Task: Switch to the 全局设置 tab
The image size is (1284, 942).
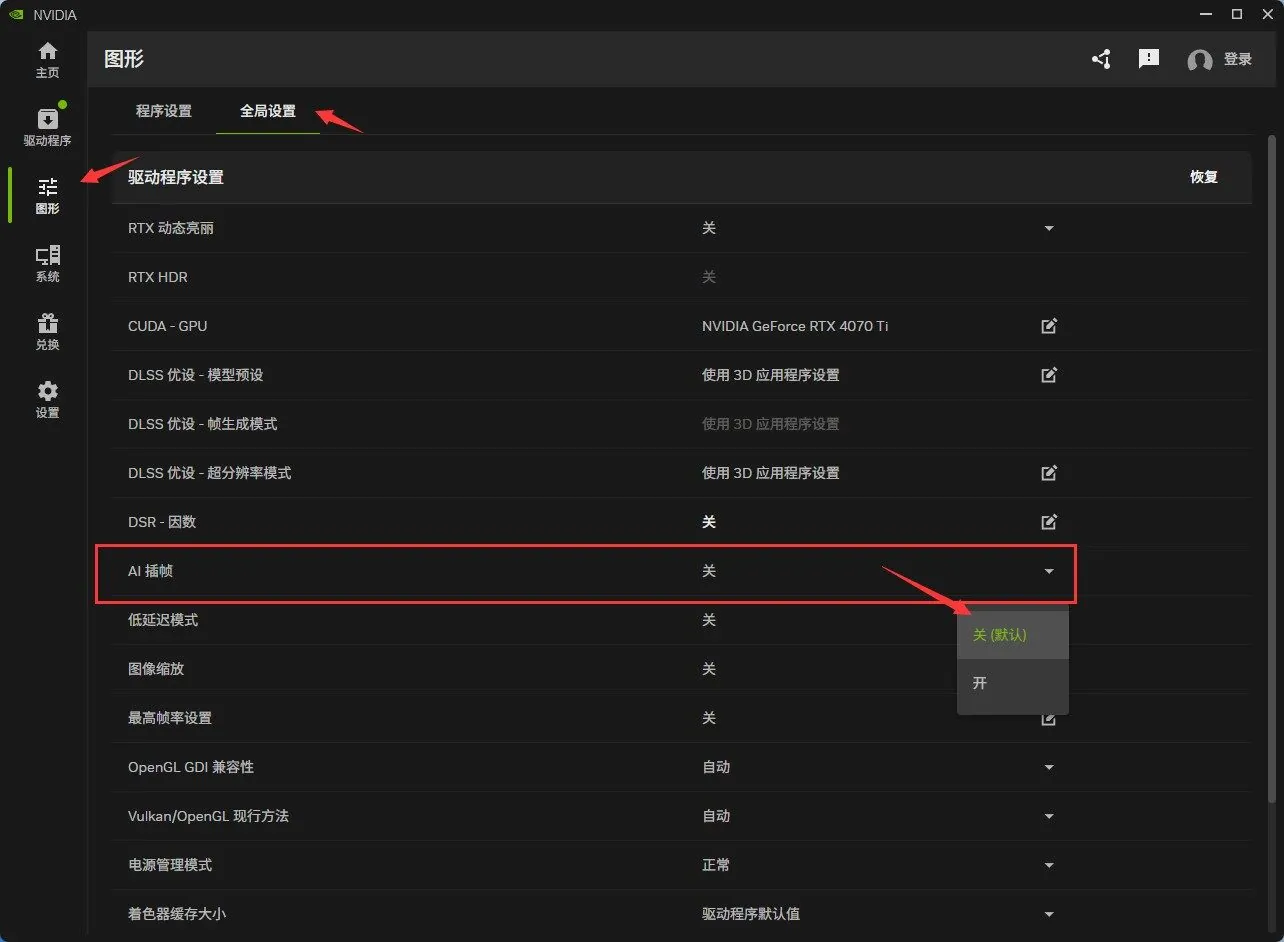Action: pyautogui.click(x=268, y=111)
